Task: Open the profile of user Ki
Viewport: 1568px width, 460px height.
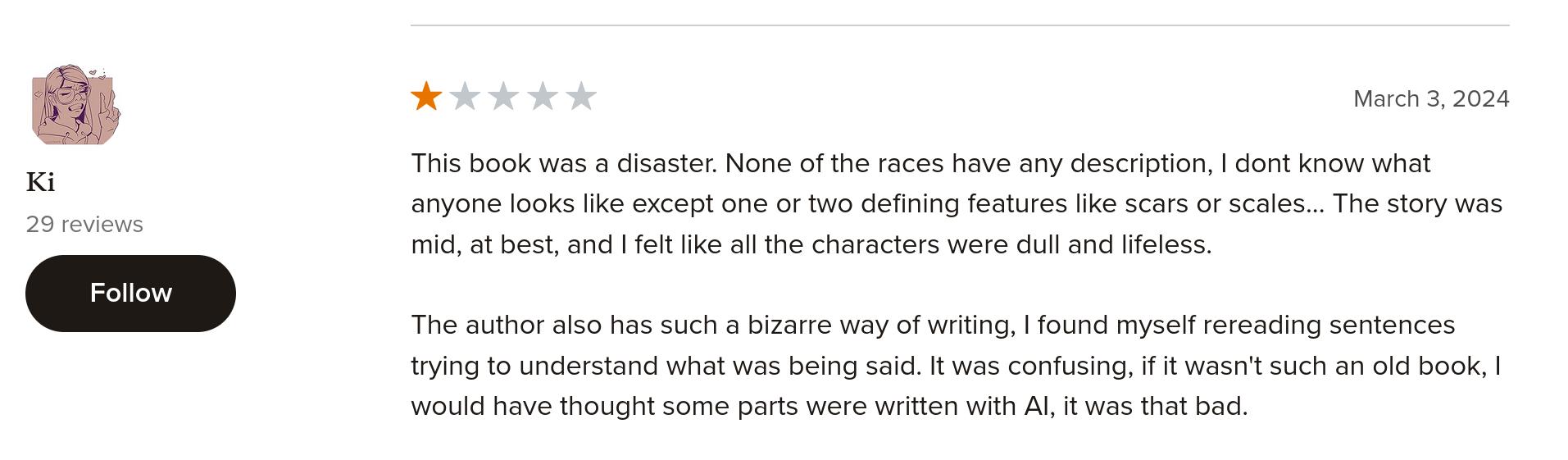Action: (40, 182)
